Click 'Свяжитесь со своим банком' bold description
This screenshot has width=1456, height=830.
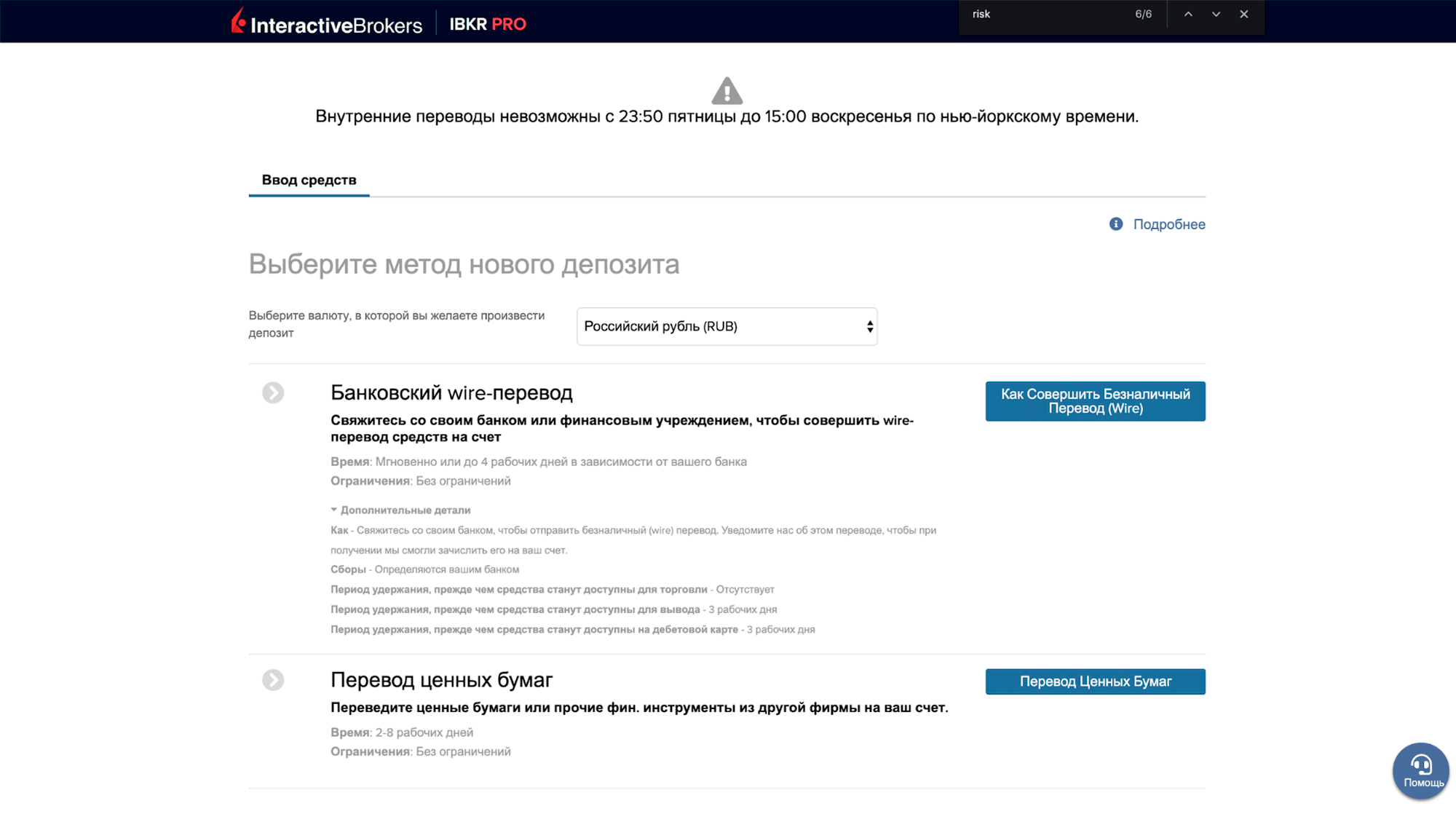coord(622,429)
